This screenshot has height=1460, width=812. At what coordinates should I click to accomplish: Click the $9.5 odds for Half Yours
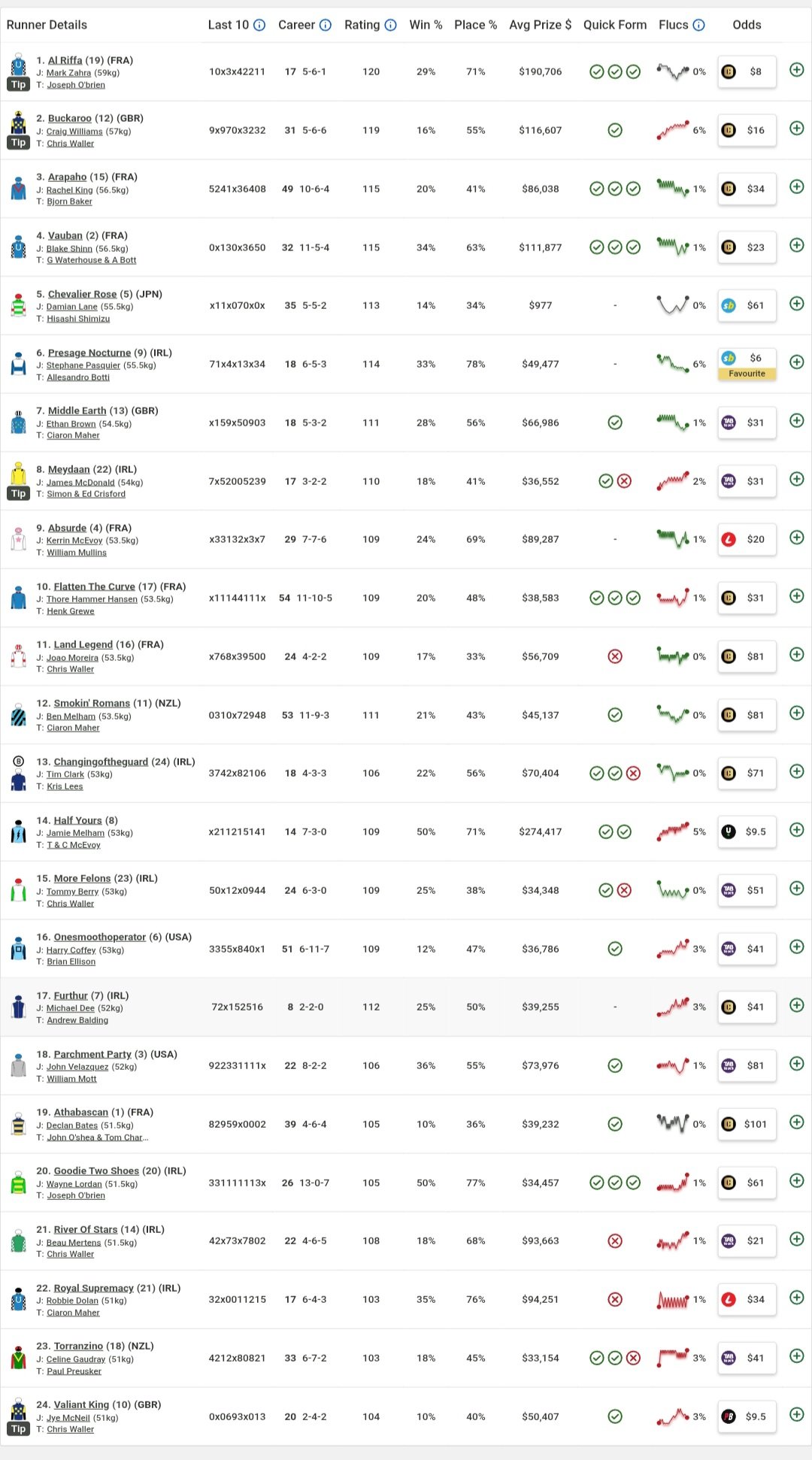pos(747,831)
